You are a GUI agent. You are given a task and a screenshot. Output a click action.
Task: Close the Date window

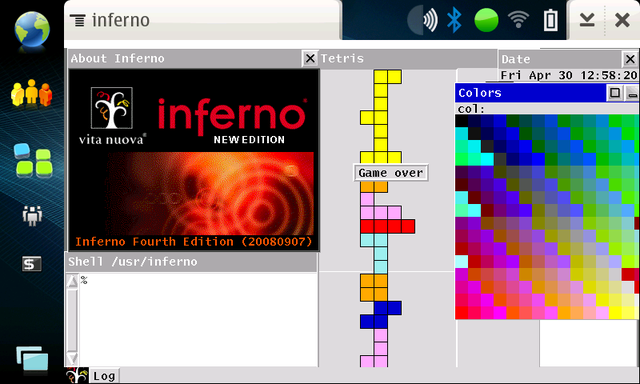point(630,59)
